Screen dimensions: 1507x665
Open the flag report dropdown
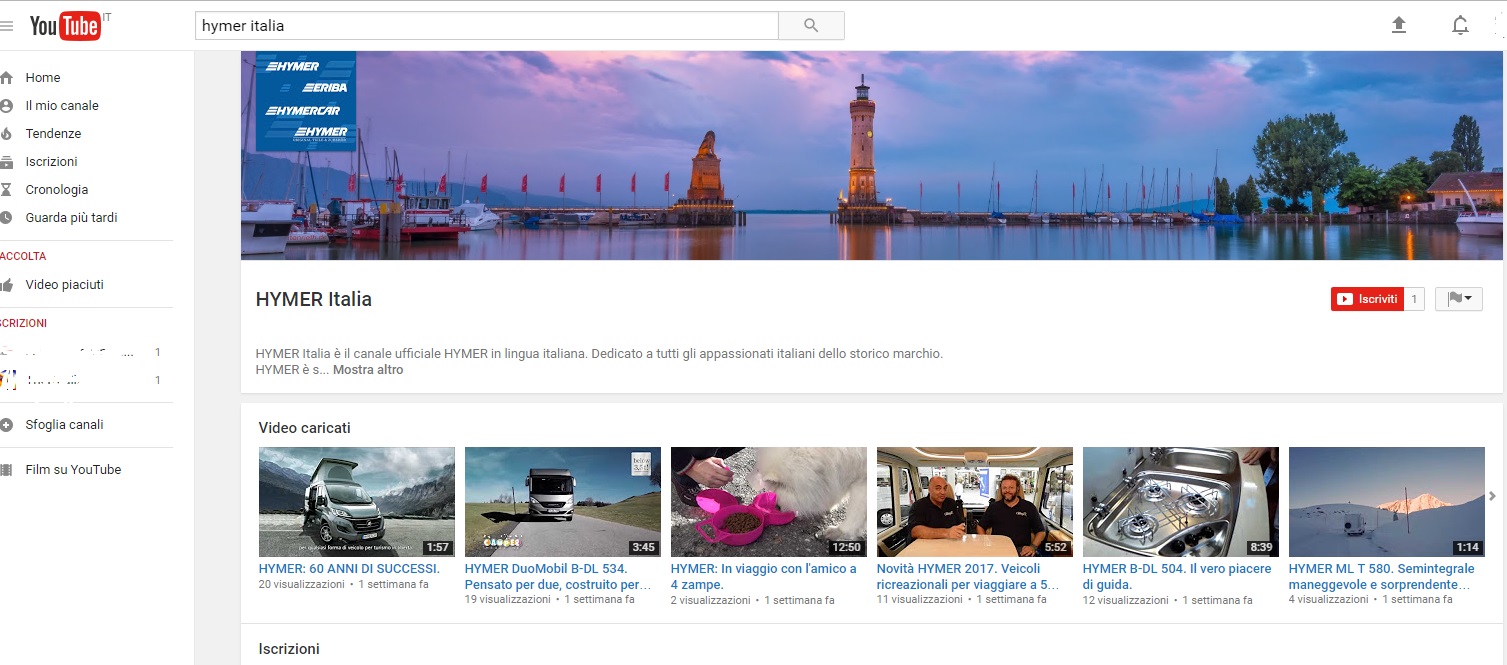[x=1459, y=299]
